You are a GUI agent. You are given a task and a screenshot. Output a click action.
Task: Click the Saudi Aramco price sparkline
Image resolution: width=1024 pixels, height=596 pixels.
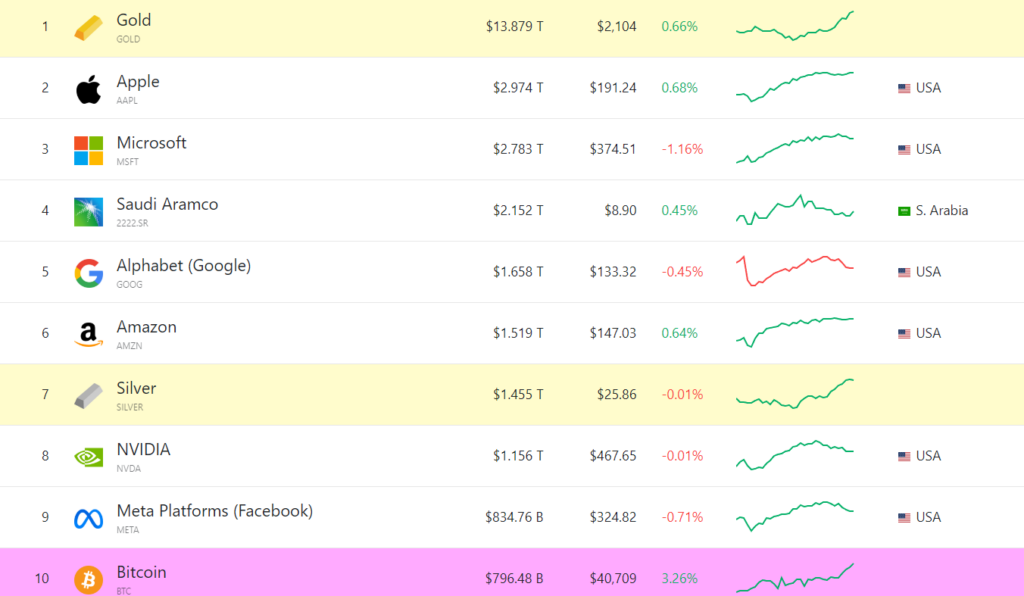[x=795, y=210]
